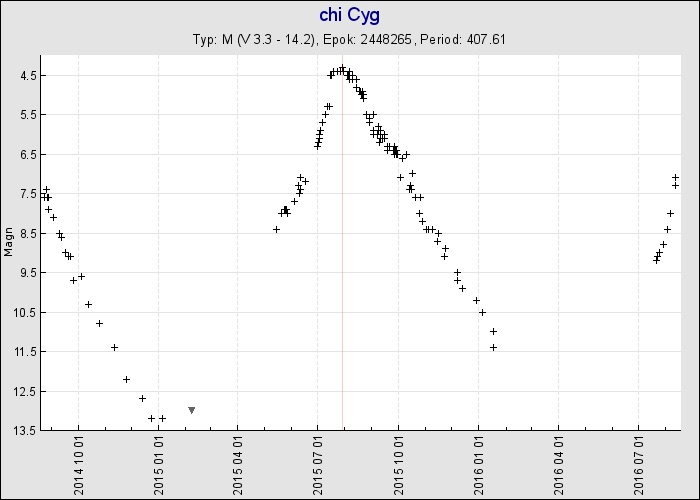Click the chart title chi Cyg
This screenshot has width=700, height=500.
pyautogui.click(x=349, y=15)
